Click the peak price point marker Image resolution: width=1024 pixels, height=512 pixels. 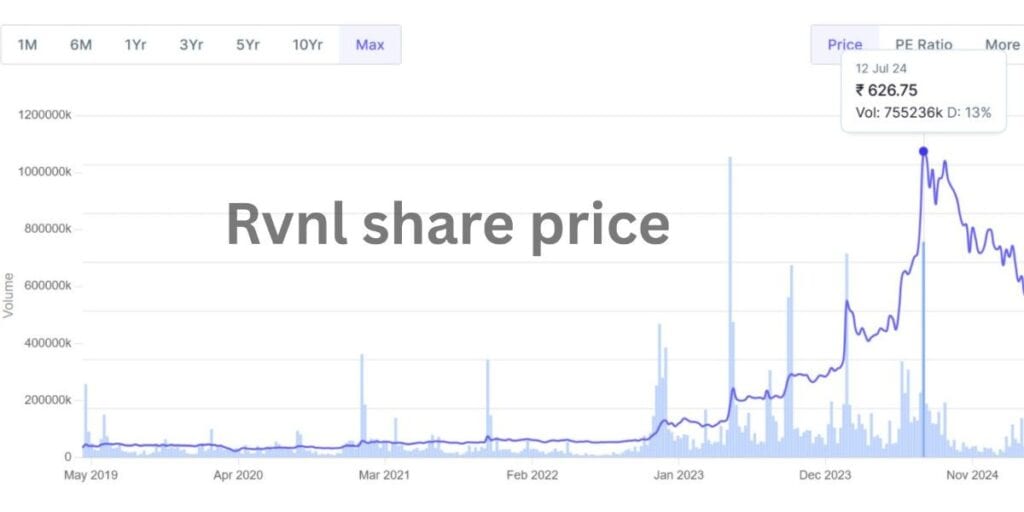pos(923,152)
